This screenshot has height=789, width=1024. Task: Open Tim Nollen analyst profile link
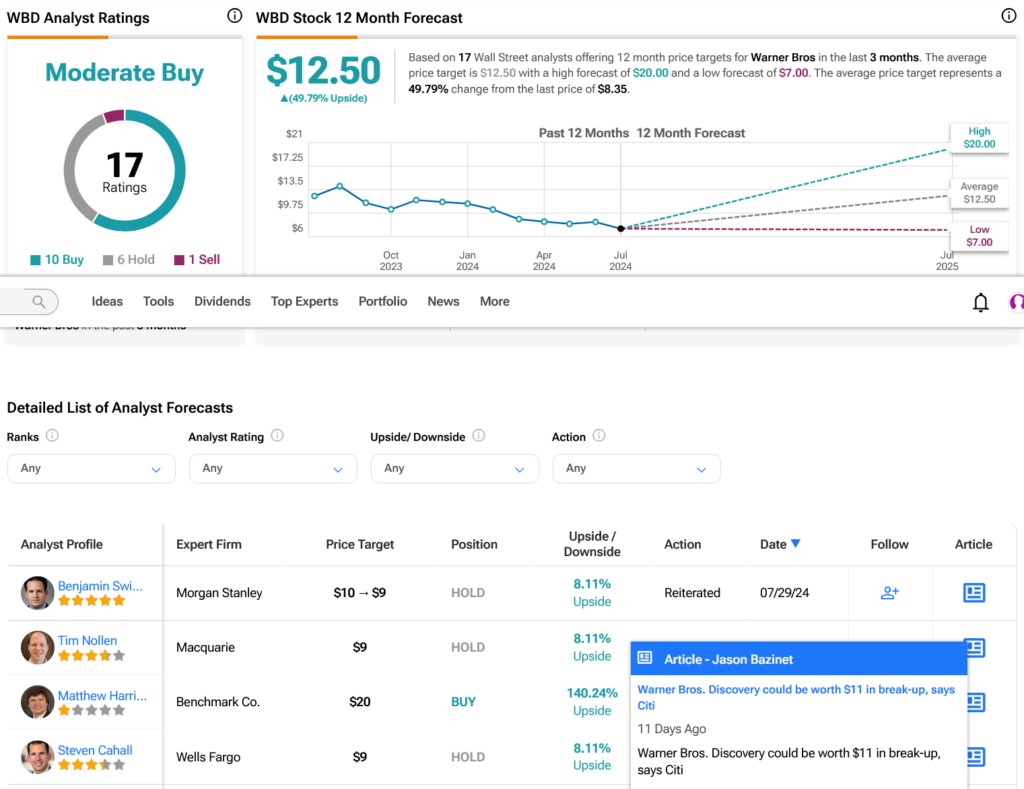tap(87, 640)
